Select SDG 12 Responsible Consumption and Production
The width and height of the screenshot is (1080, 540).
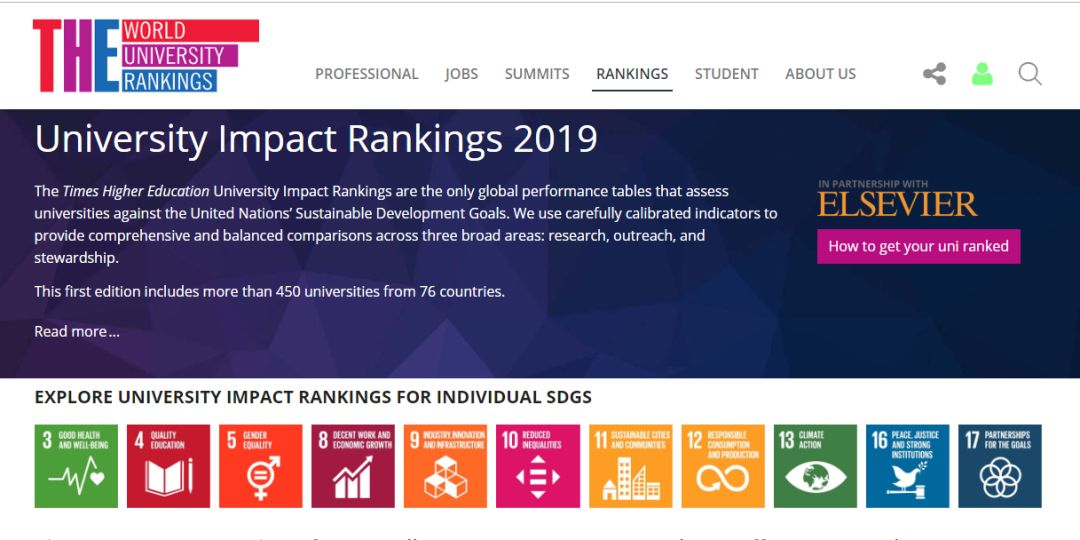[723, 466]
